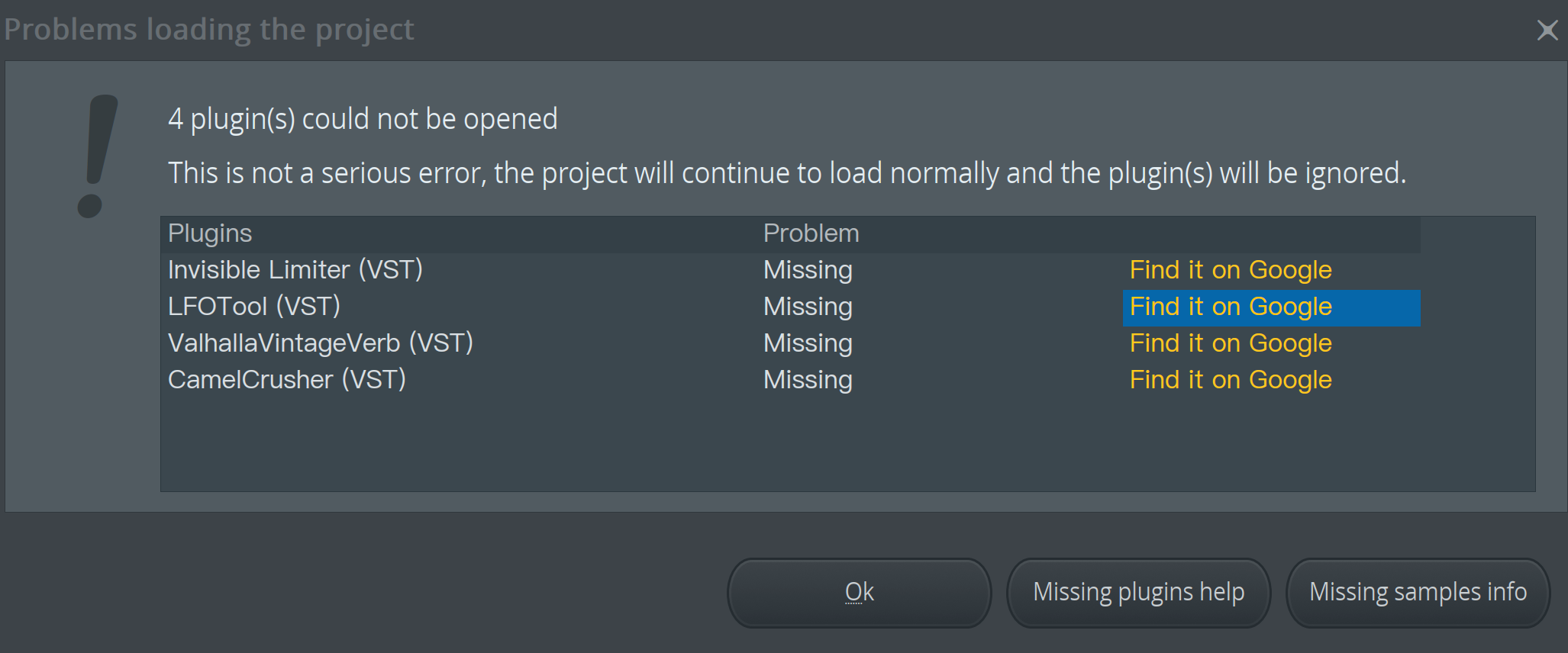Find CamelCrusher on Google
1568x653 pixels.
1231,380
